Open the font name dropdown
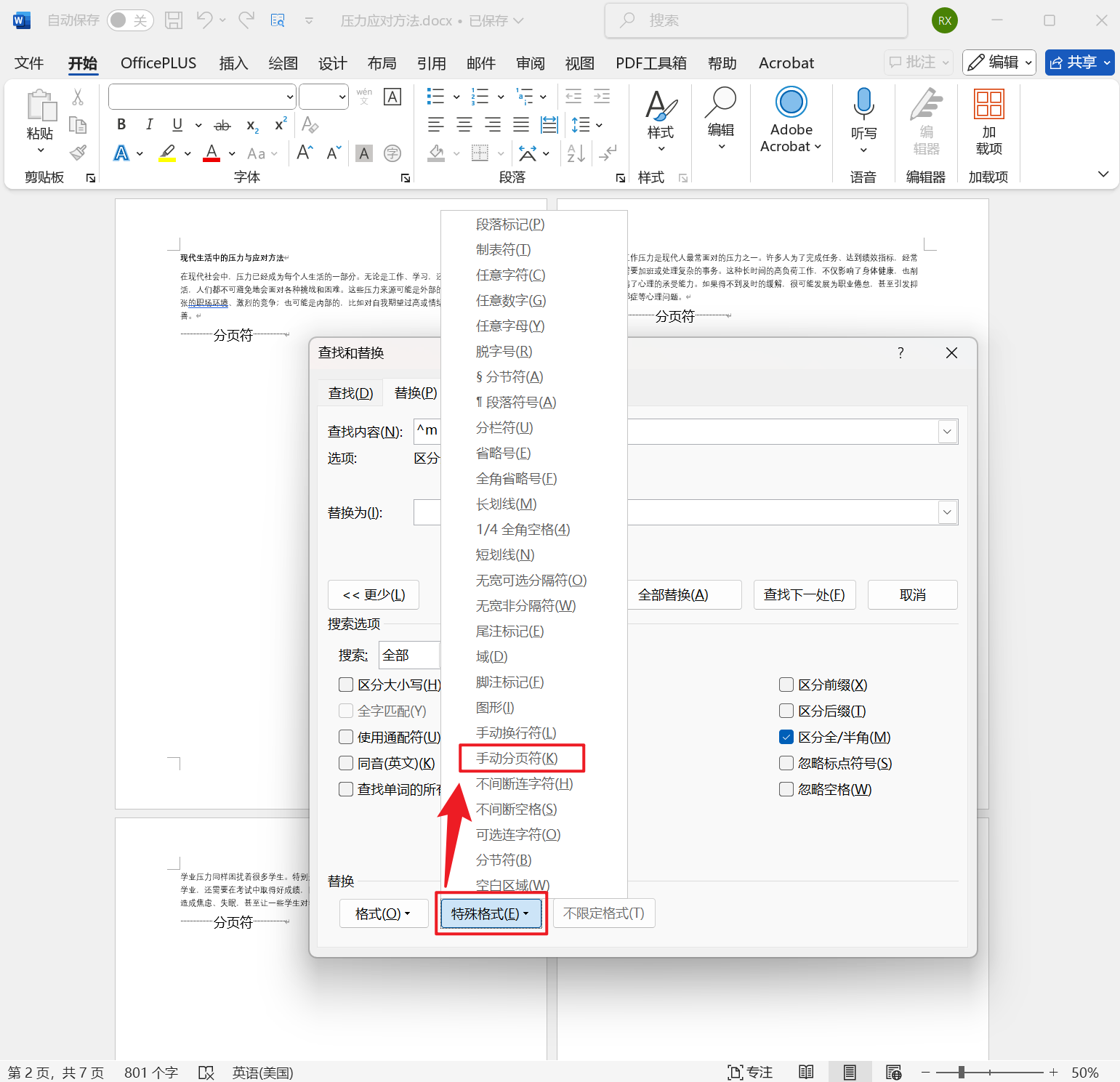The image size is (1120, 1082). 291,96
